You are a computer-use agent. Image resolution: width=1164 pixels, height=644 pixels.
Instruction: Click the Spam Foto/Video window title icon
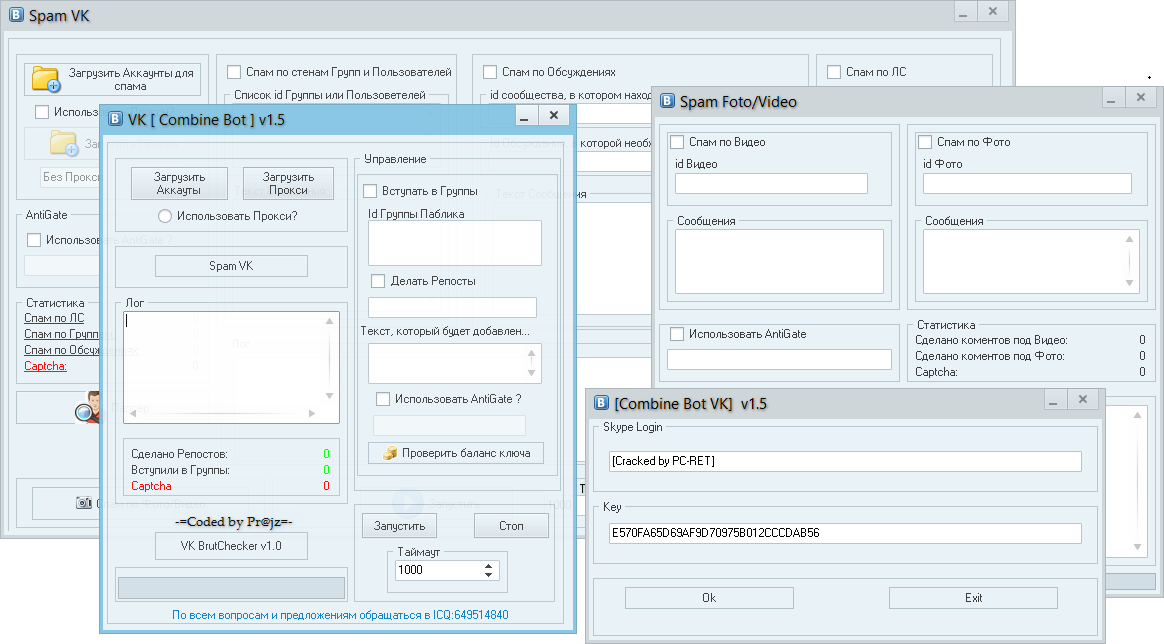pyautogui.click(x=667, y=101)
